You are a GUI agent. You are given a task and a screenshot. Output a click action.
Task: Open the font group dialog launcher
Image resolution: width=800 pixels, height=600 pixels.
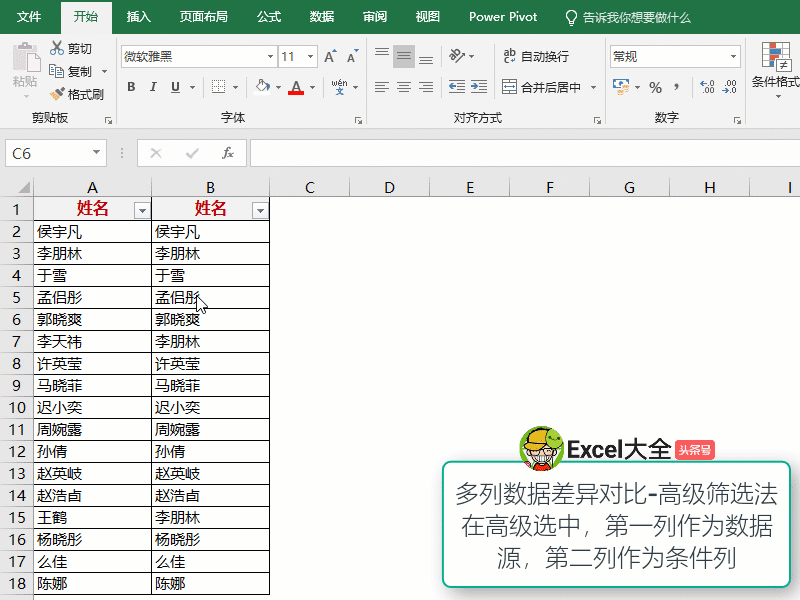tap(358, 120)
